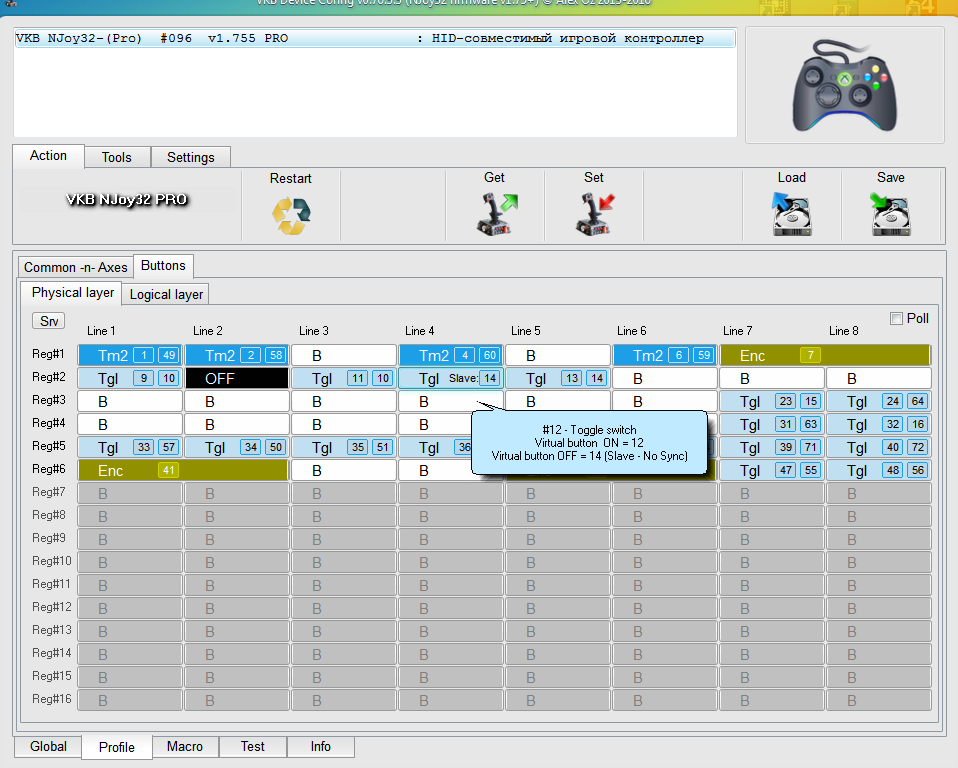Open the Action tab
This screenshot has height=768, width=958.
[48, 156]
